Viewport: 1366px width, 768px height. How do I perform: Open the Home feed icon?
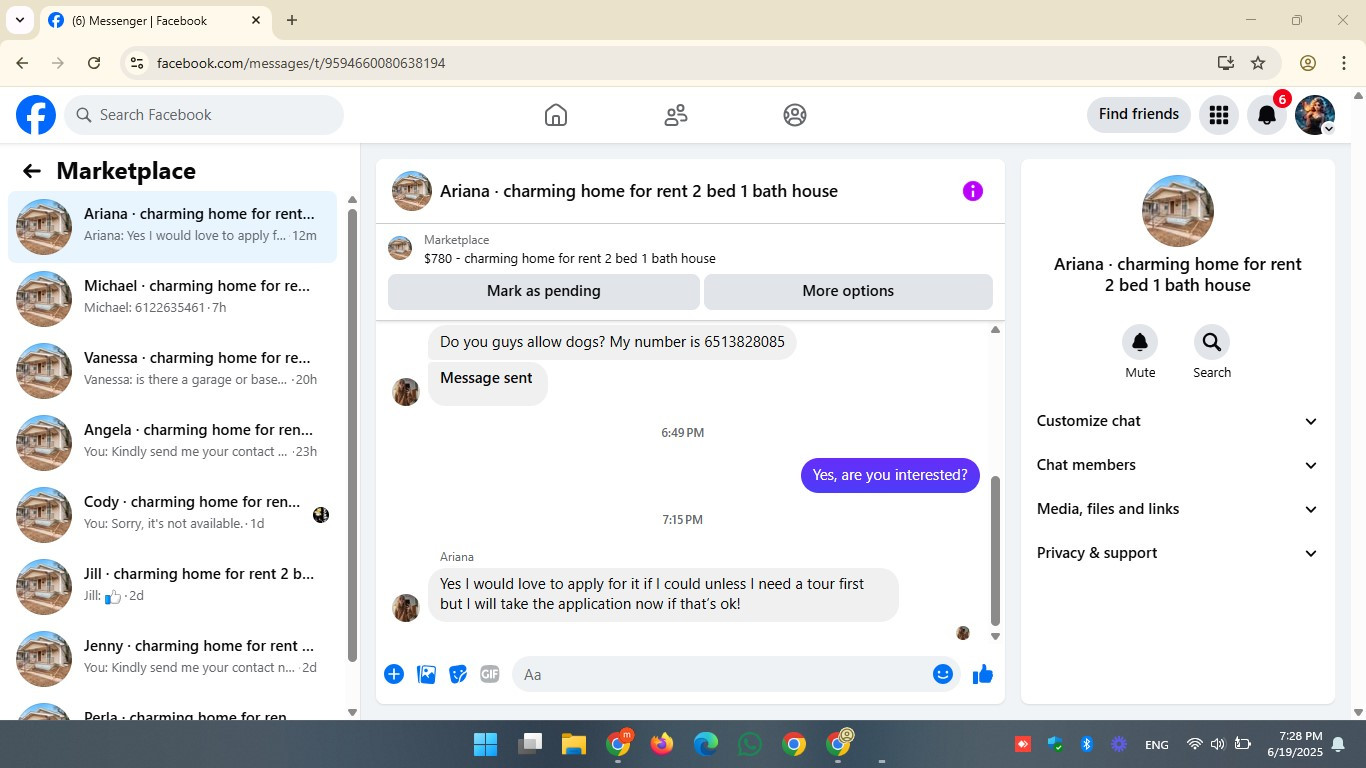(x=556, y=115)
